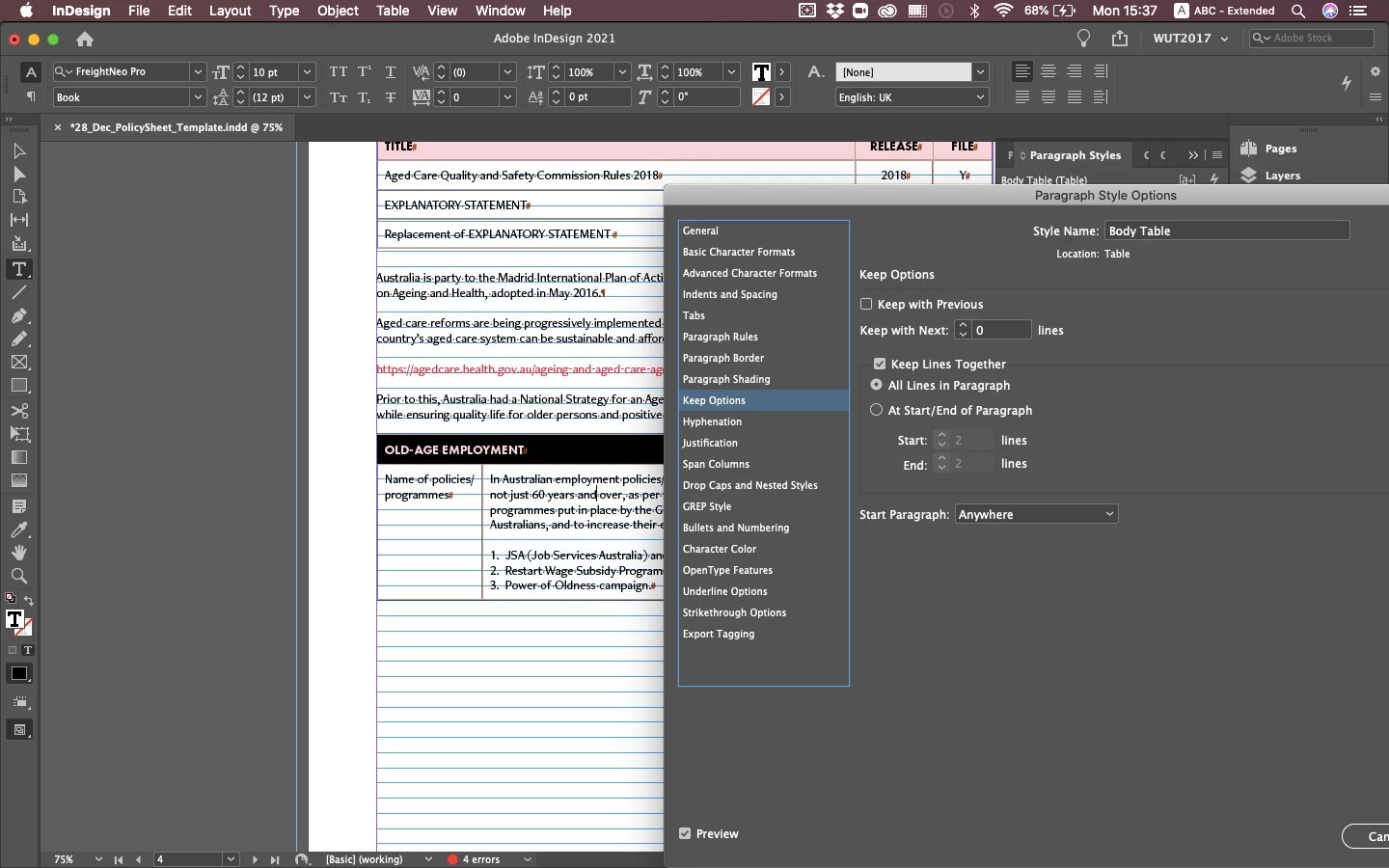Select the Pen tool
1389x868 pixels.
[x=18, y=315]
